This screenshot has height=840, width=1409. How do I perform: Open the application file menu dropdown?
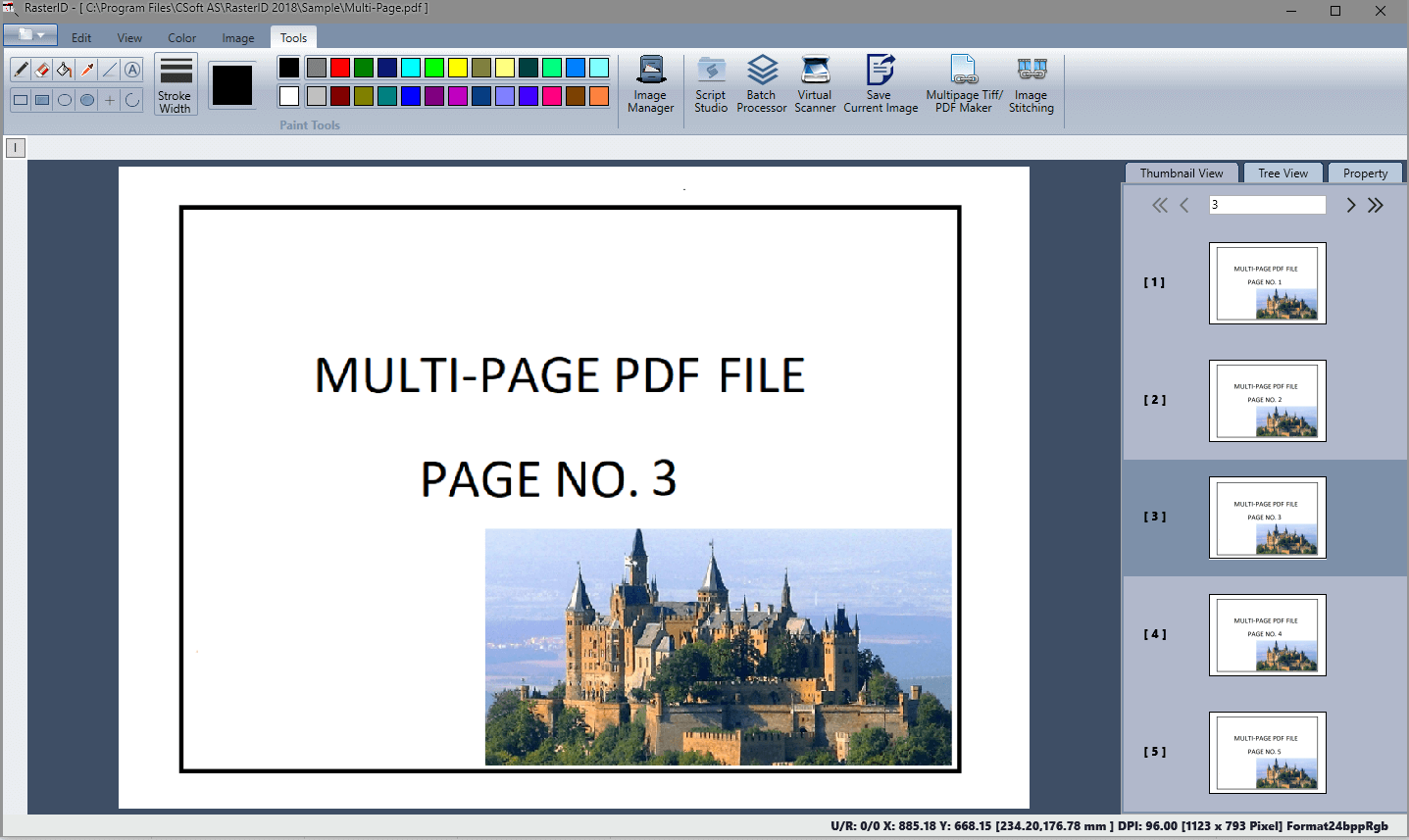coord(30,35)
